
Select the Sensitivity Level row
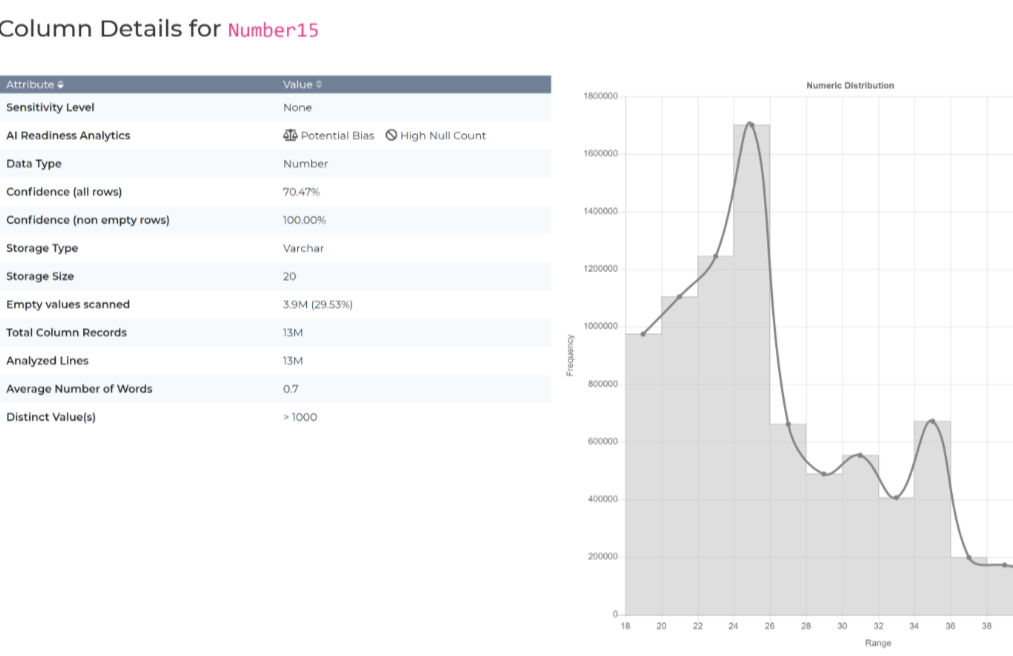tap(275, 107)
